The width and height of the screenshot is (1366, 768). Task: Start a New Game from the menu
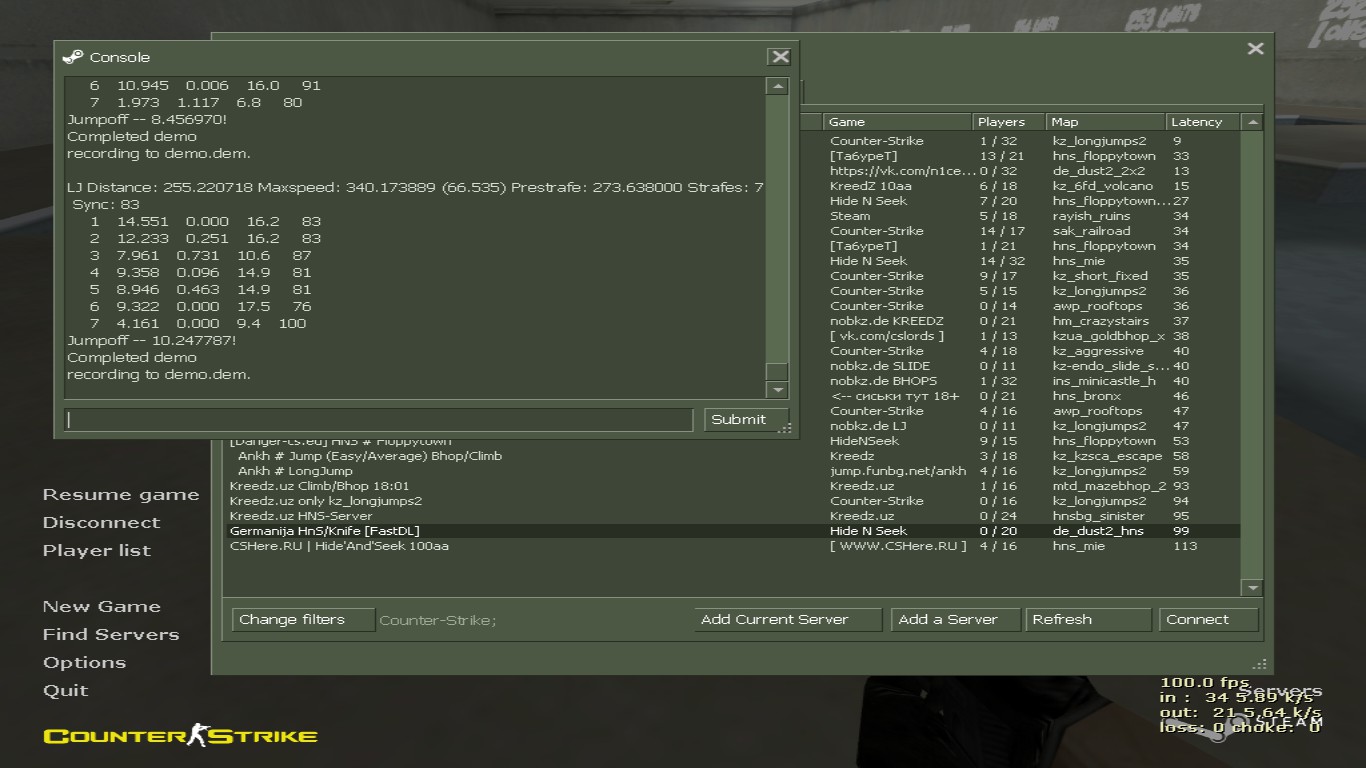102,607
